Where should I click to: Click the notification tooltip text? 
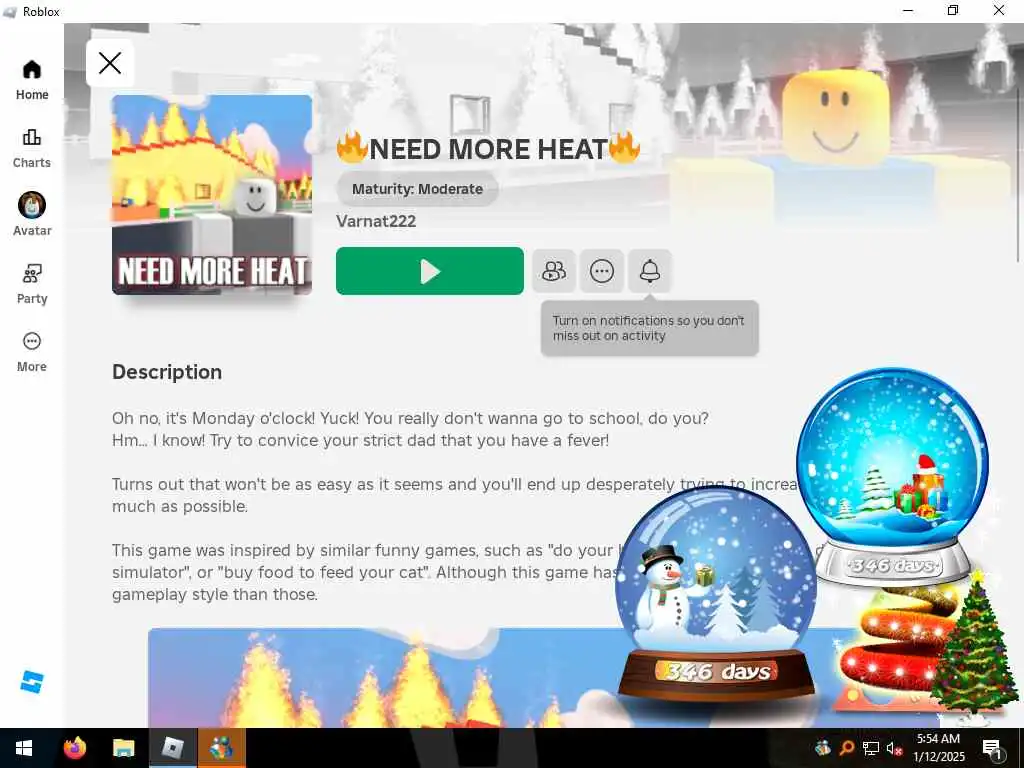(x=648, y=328)
